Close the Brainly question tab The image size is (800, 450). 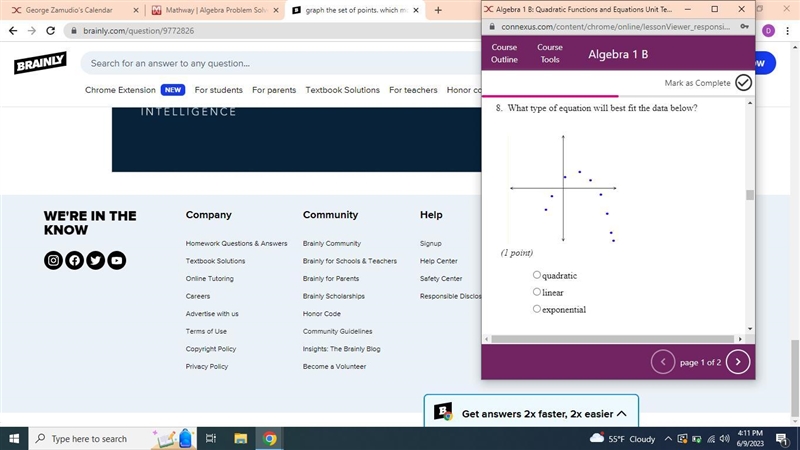click(416, 10)
